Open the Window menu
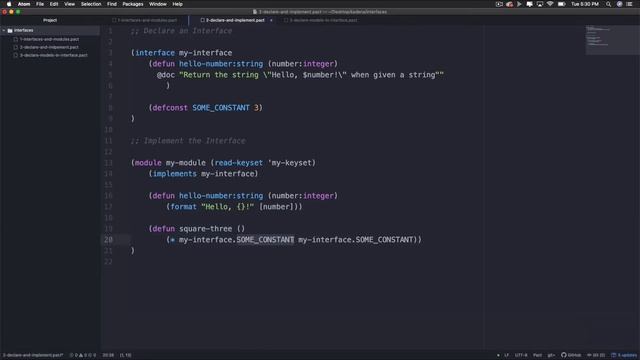Viewport: 640px width, 360px height. (158, 4)
